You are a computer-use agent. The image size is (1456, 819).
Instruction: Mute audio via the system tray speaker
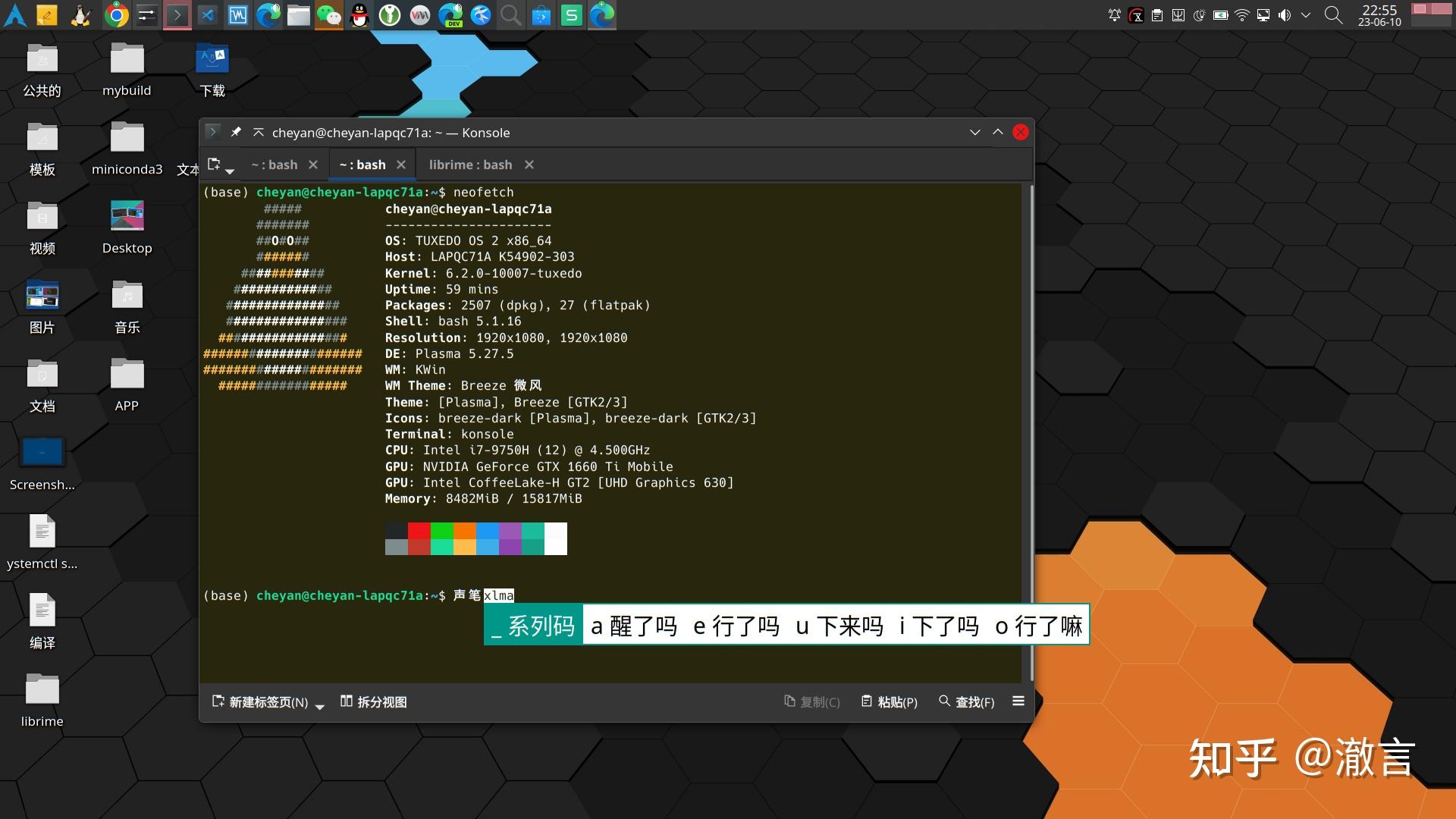click(x=1284, y=14)
